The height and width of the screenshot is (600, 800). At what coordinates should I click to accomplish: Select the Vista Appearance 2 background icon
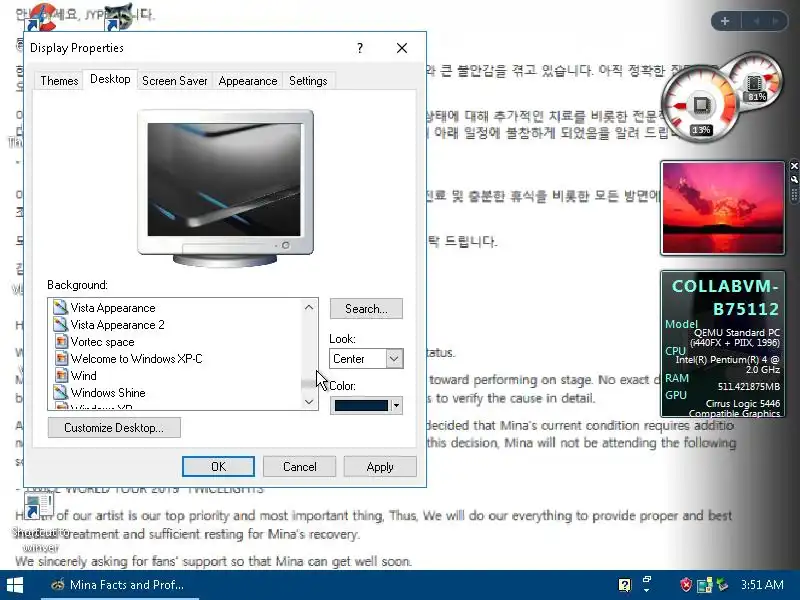click(60, 324)
